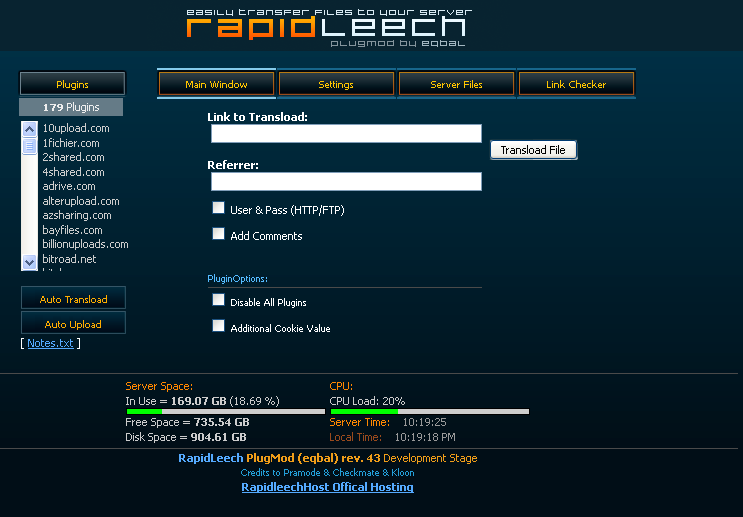Image resolution: width=743 pixels, height=517 pixels.
Task: Click the Transload File button
Action: click(534, 150)
